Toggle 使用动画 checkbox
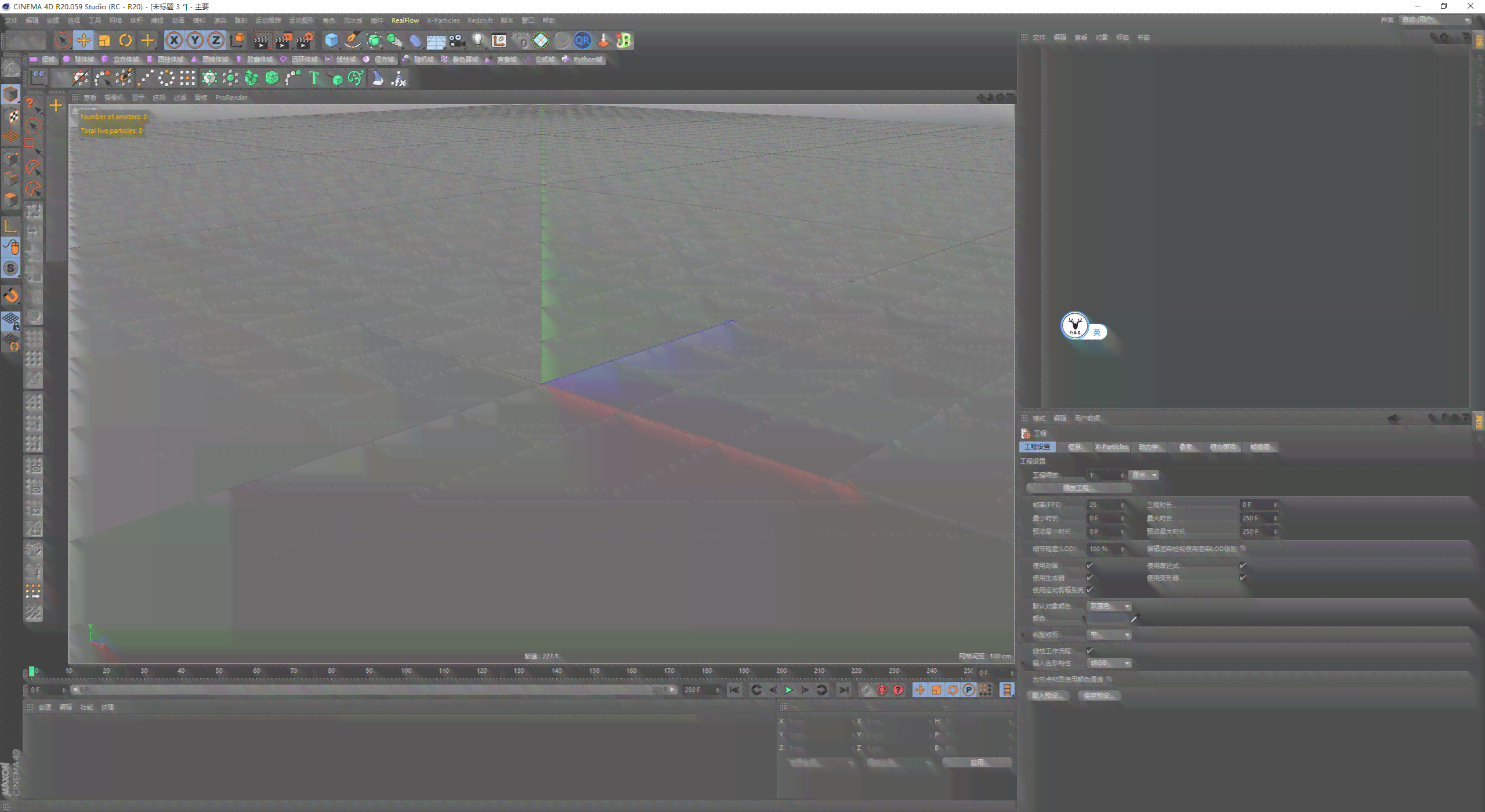 click(x=1089, y=565)
